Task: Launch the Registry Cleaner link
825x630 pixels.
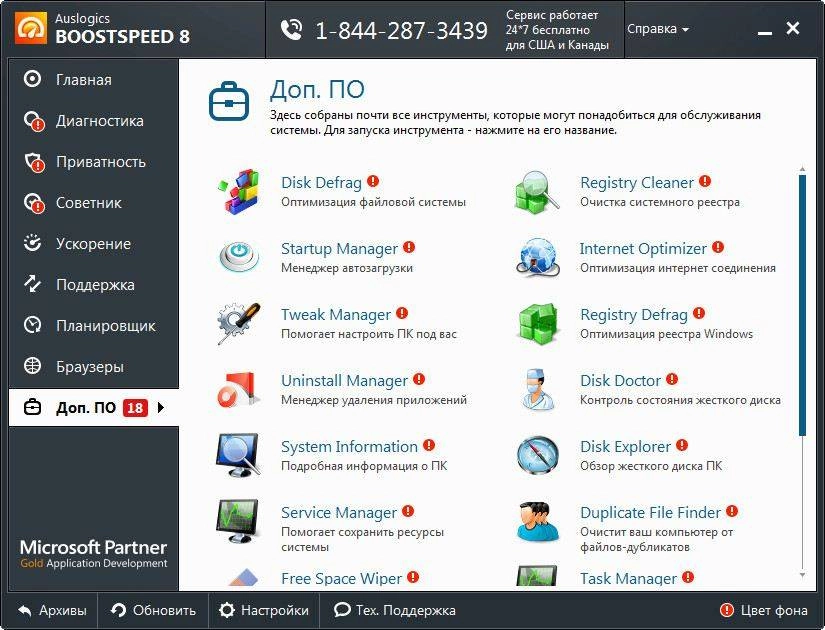Action: point(637,183)
